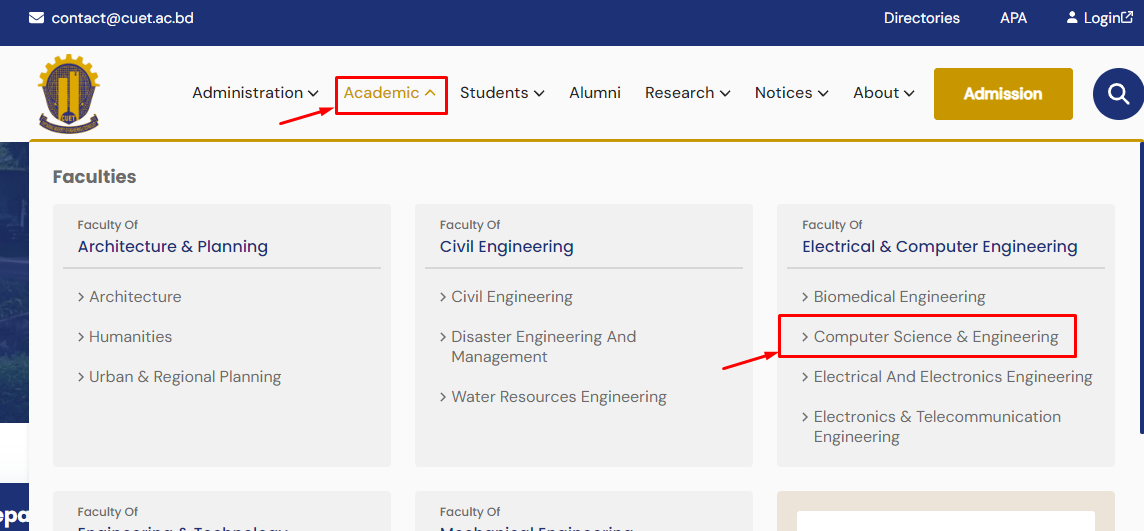The height and width of the screenshot is (531, 1144).
Task: Open the APA link
Action: [1013, 18]
